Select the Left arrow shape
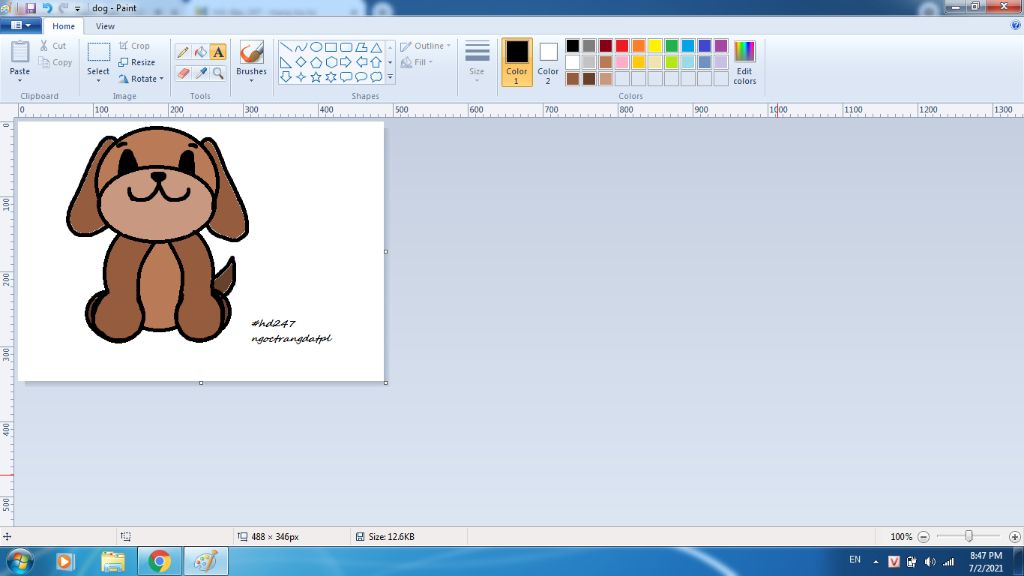This screenshot has height=576, width=1024. click(x=361, y=62)
